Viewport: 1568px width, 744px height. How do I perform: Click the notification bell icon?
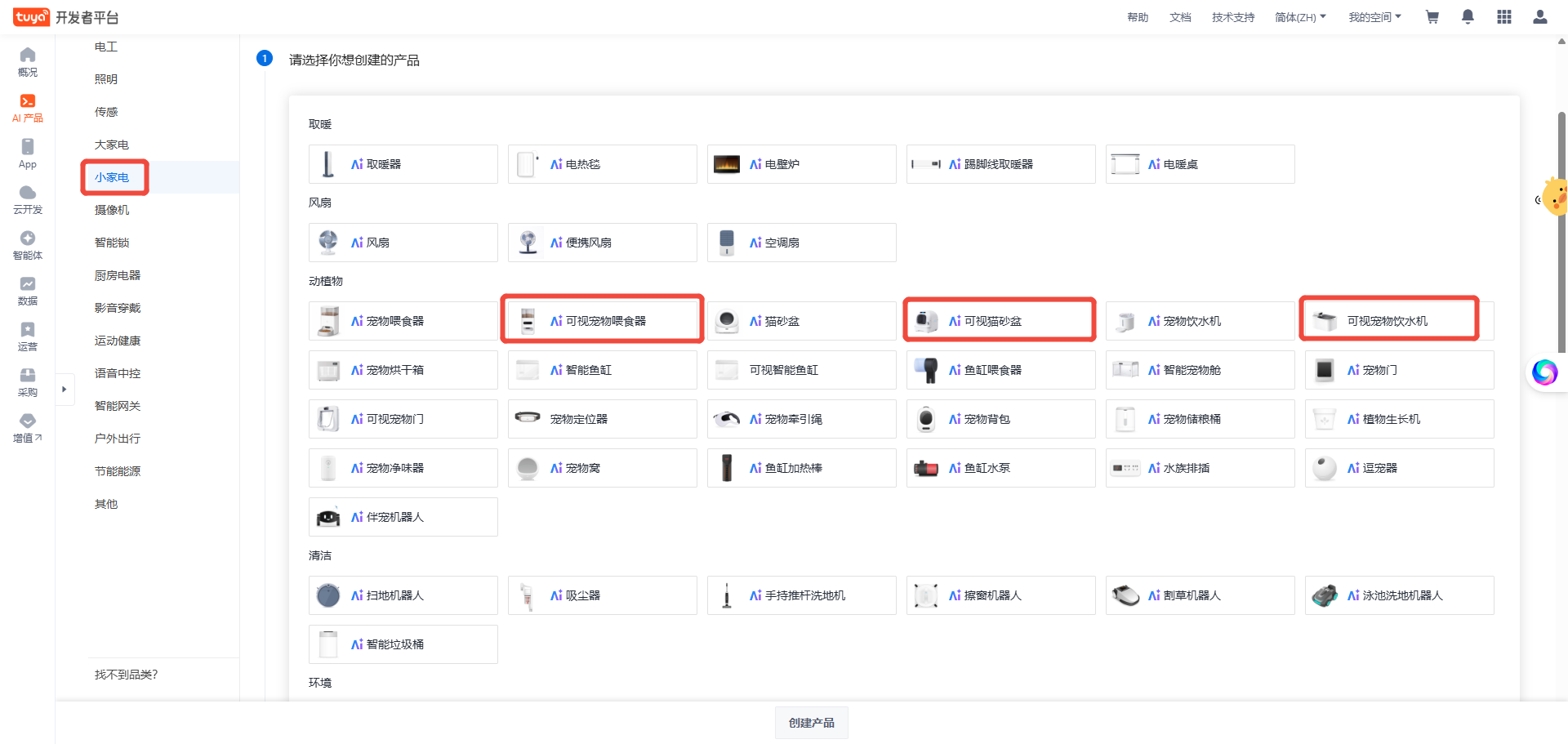(1468, 17)
